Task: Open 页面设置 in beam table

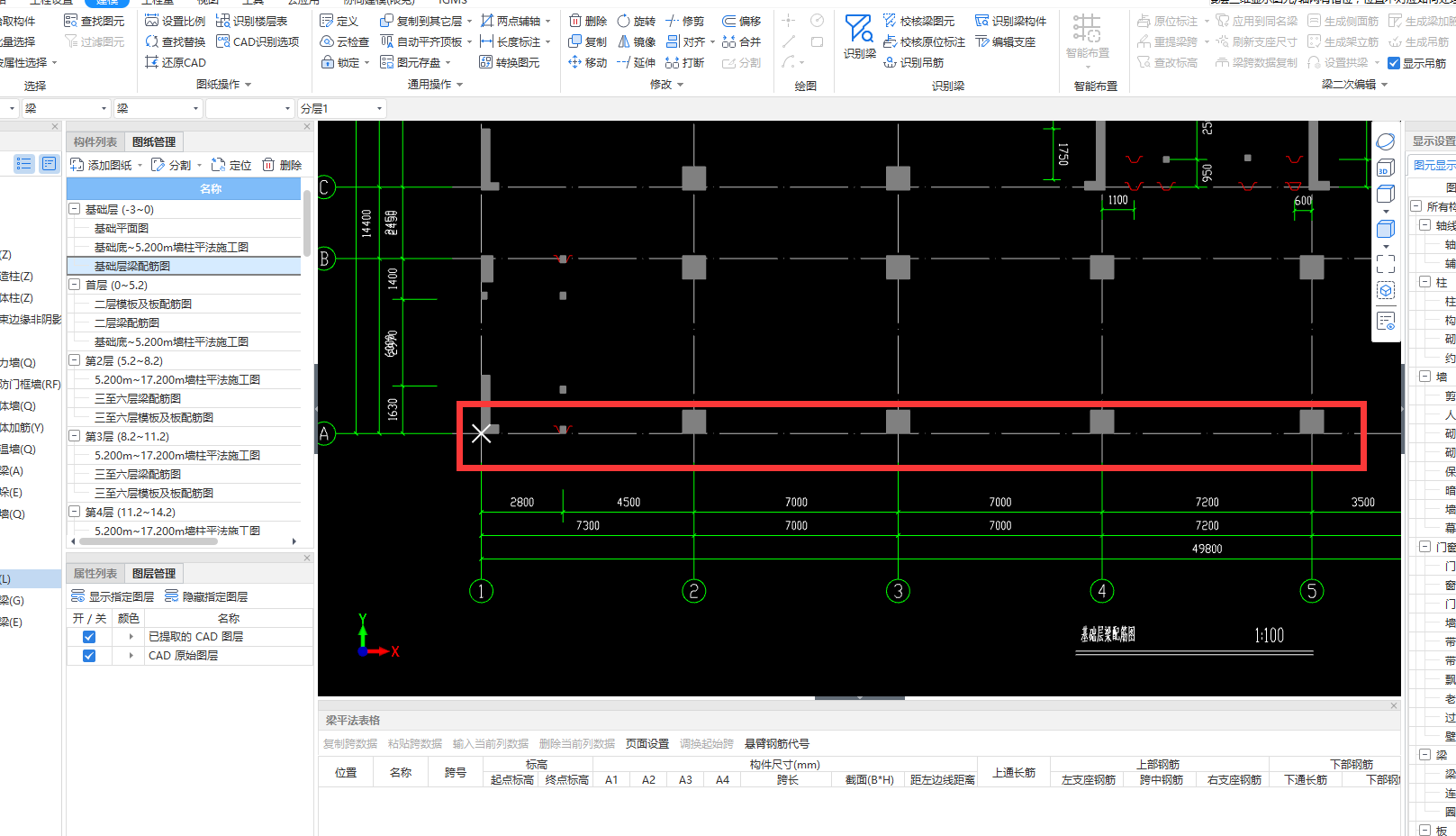Action: point(647,743)
